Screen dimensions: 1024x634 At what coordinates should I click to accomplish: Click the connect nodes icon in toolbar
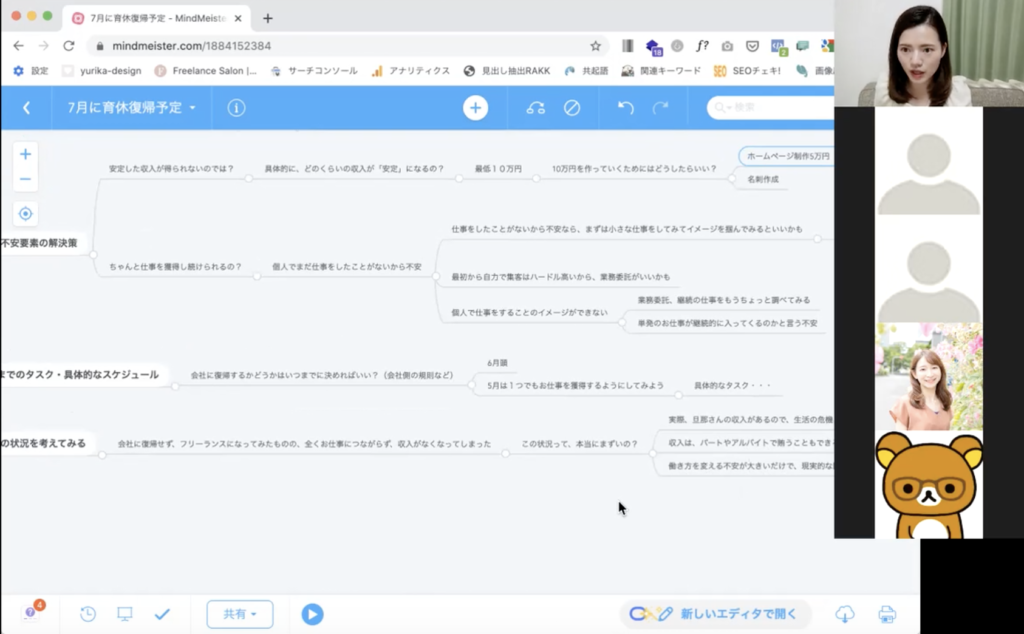pos(536,108)
